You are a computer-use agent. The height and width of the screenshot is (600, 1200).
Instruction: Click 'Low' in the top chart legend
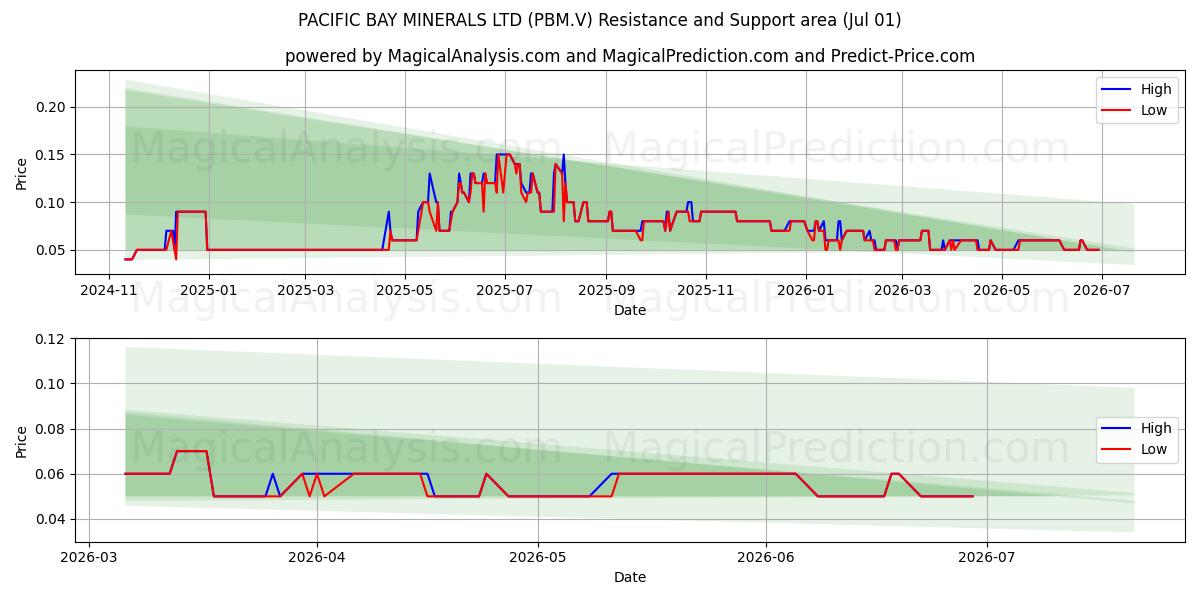pos(1154,110)
